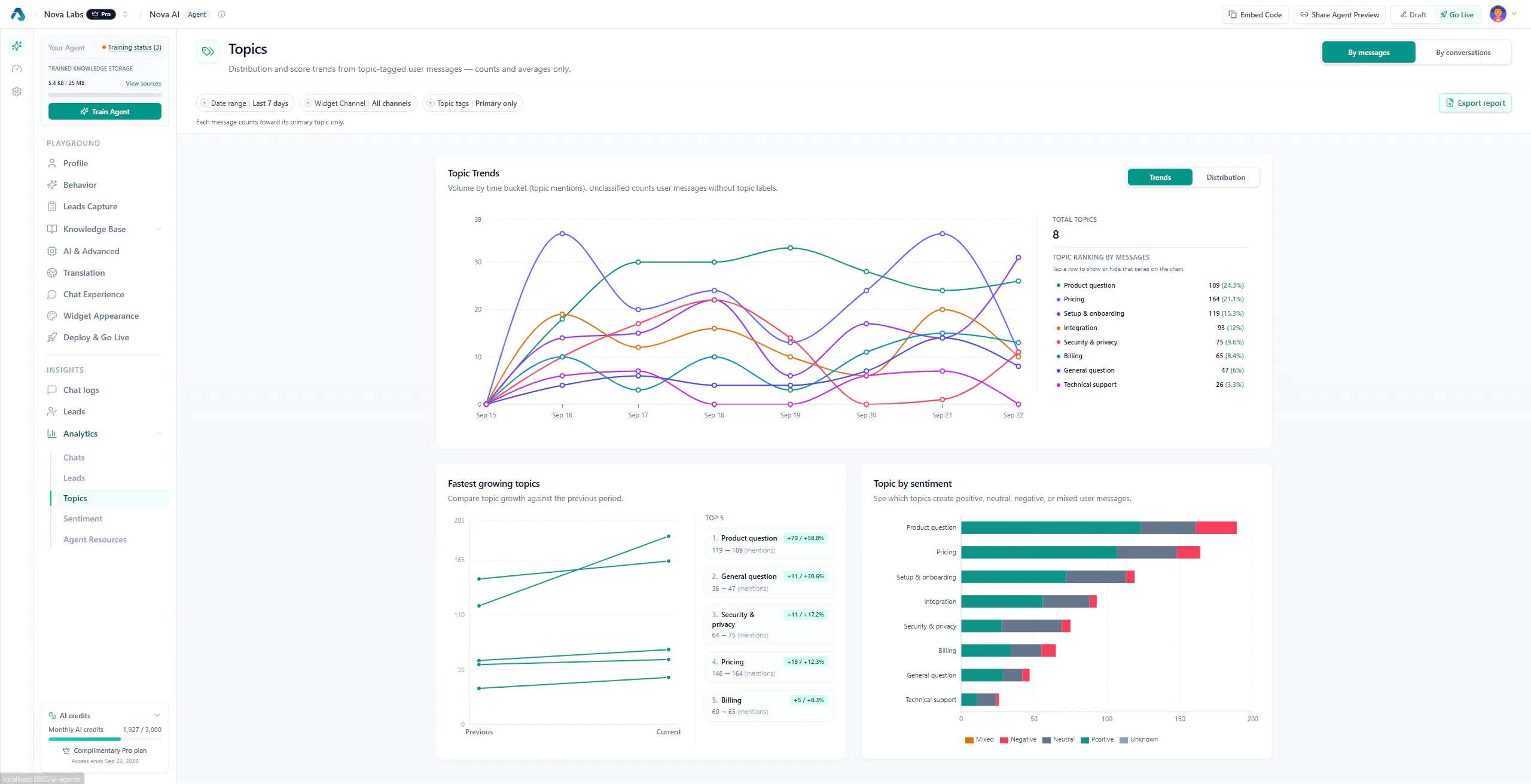Click the AI credits coin icon
The height and width of the screenshot is (784, 1531).
[53, 715]
